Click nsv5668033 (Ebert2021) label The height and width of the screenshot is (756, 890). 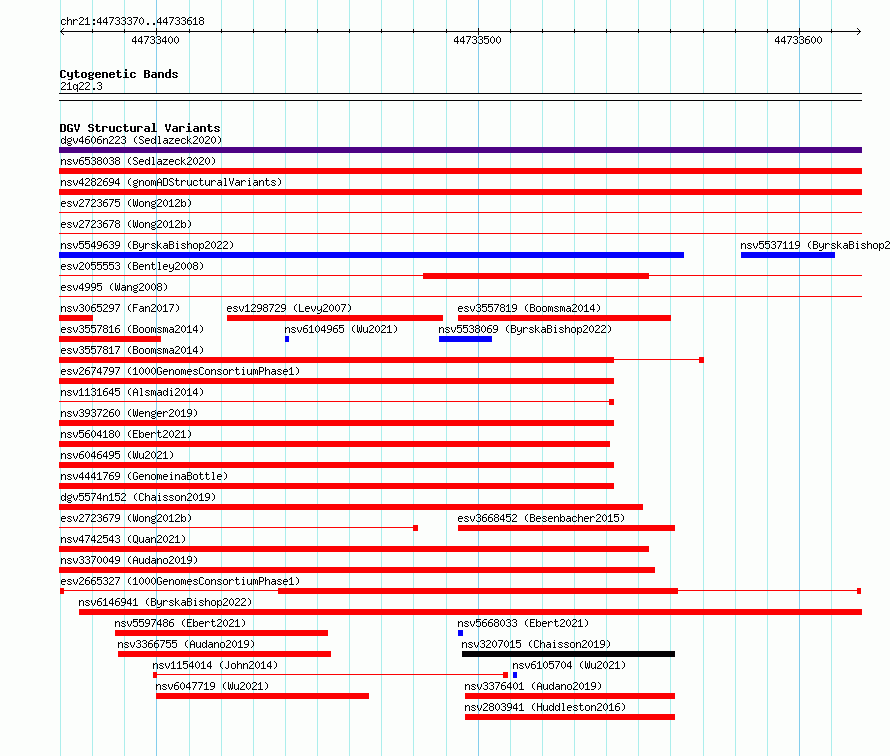point(523,623)
